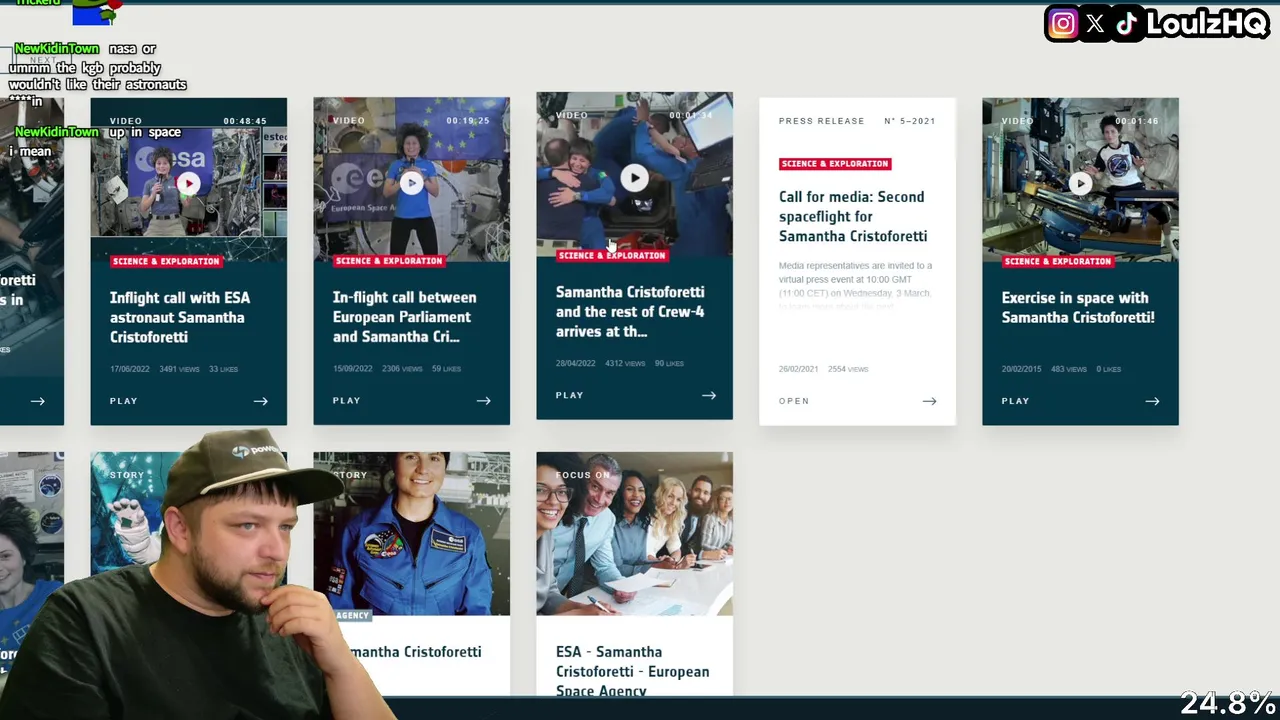Open 'Inflight call with ESA astronaut' title

180,317
